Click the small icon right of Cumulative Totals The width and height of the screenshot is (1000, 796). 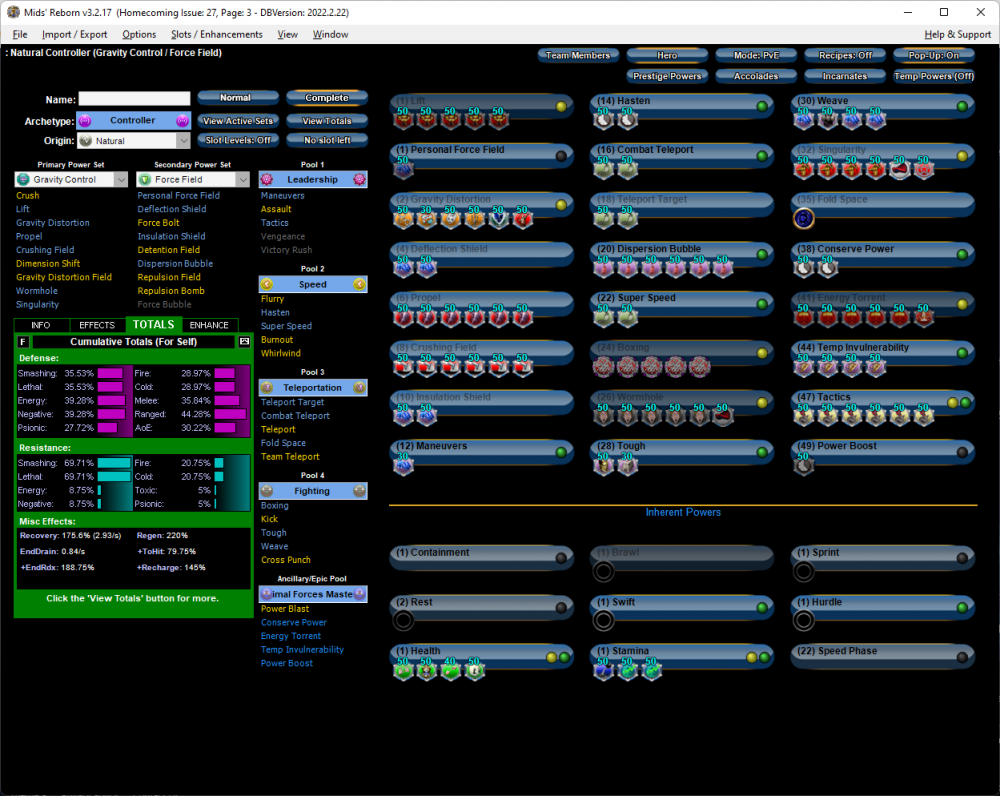pyautogui.click(x=243, y=342)
